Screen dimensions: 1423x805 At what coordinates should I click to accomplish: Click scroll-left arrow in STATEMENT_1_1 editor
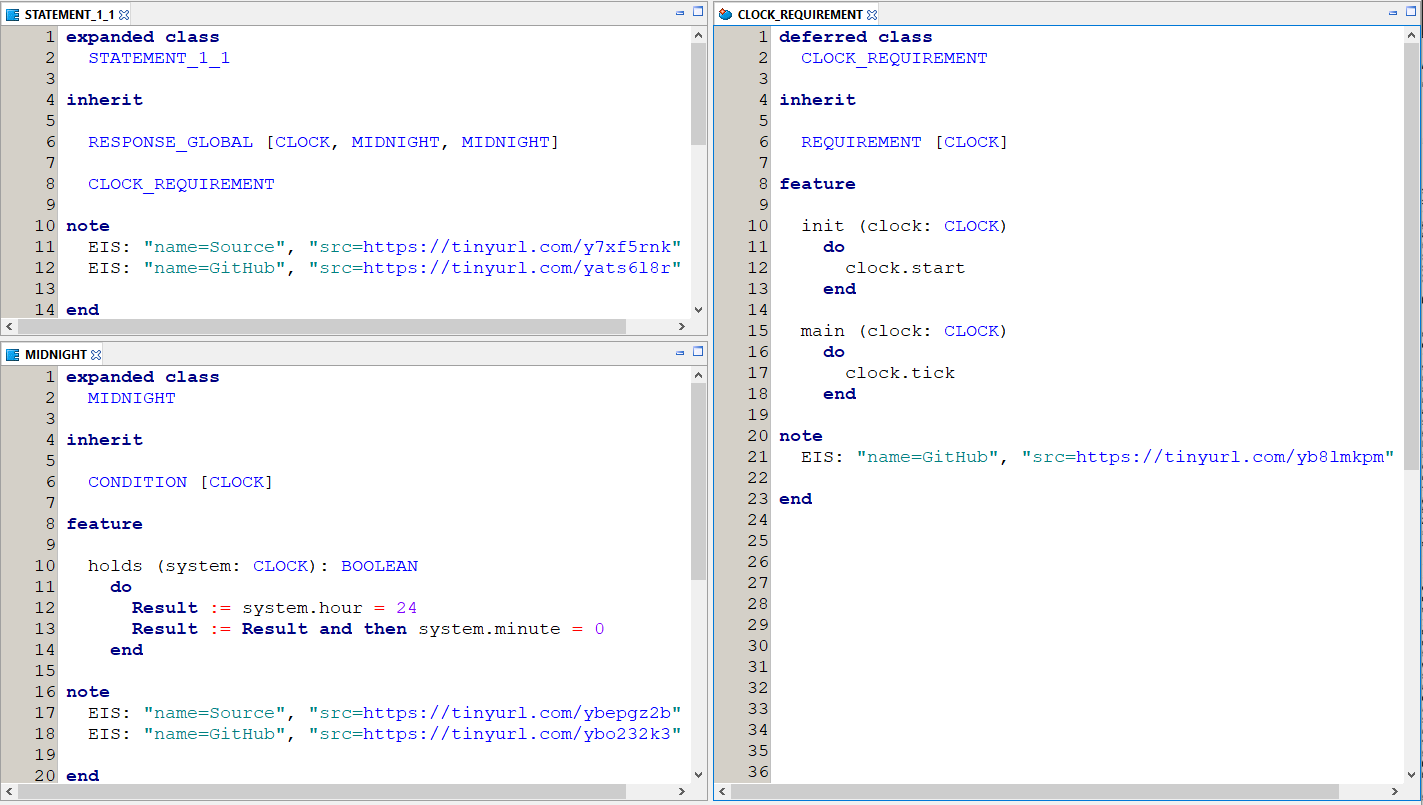9,327
